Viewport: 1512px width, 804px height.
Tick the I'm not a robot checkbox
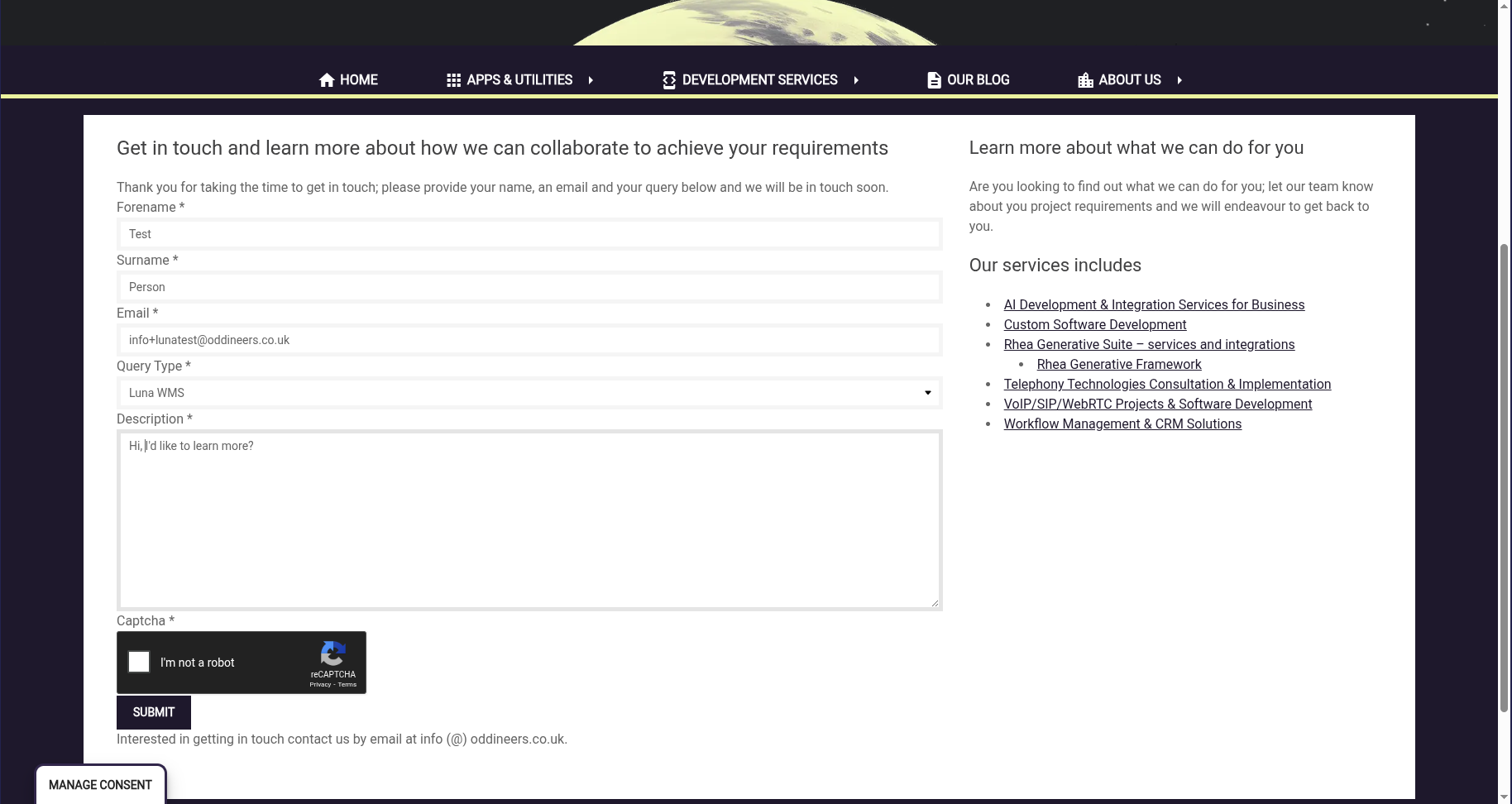[139, 662]
